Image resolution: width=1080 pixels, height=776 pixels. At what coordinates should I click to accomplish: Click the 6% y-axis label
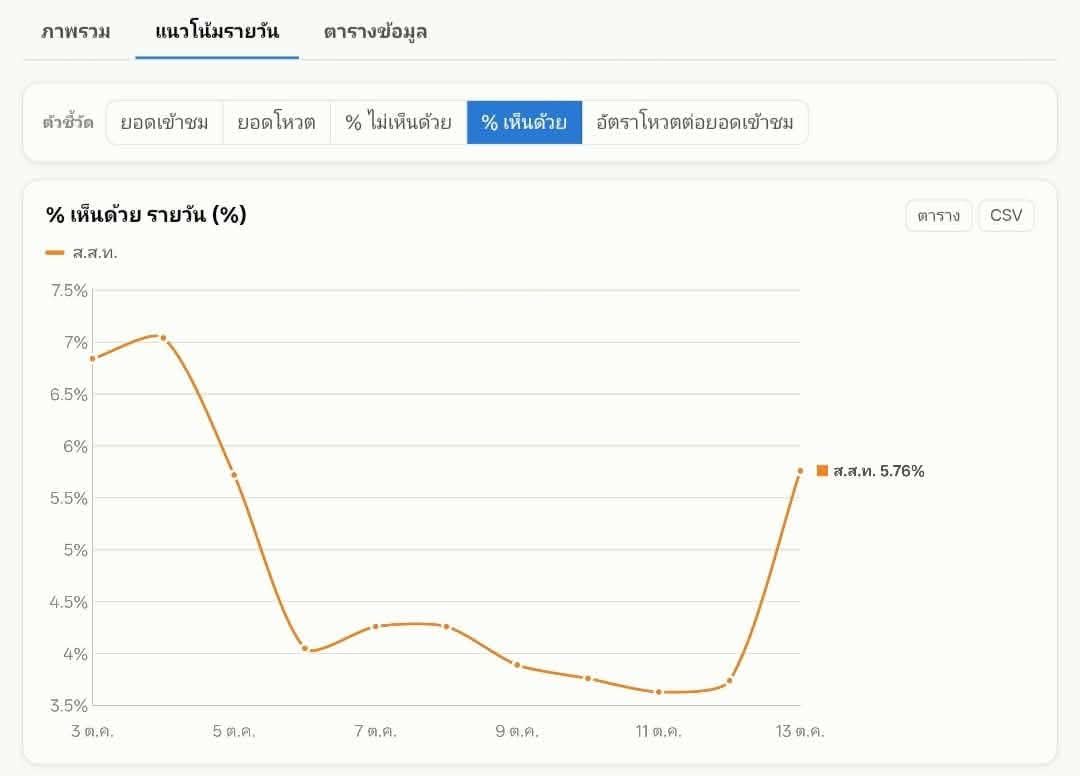coord(76,446)
